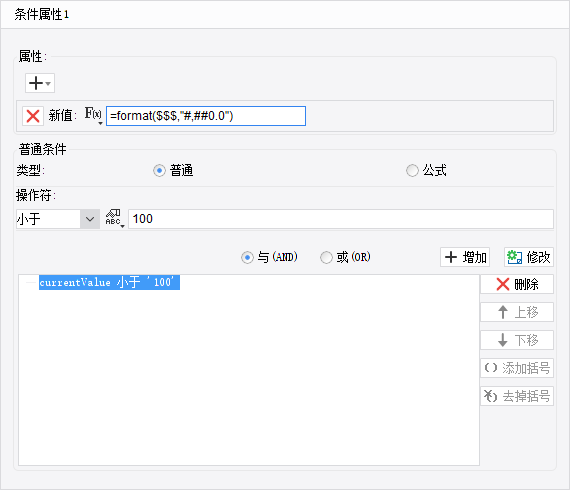Click 去掉括号 remove parentheses button
This screenshot has width=570, height=490.
click(517, 396)
